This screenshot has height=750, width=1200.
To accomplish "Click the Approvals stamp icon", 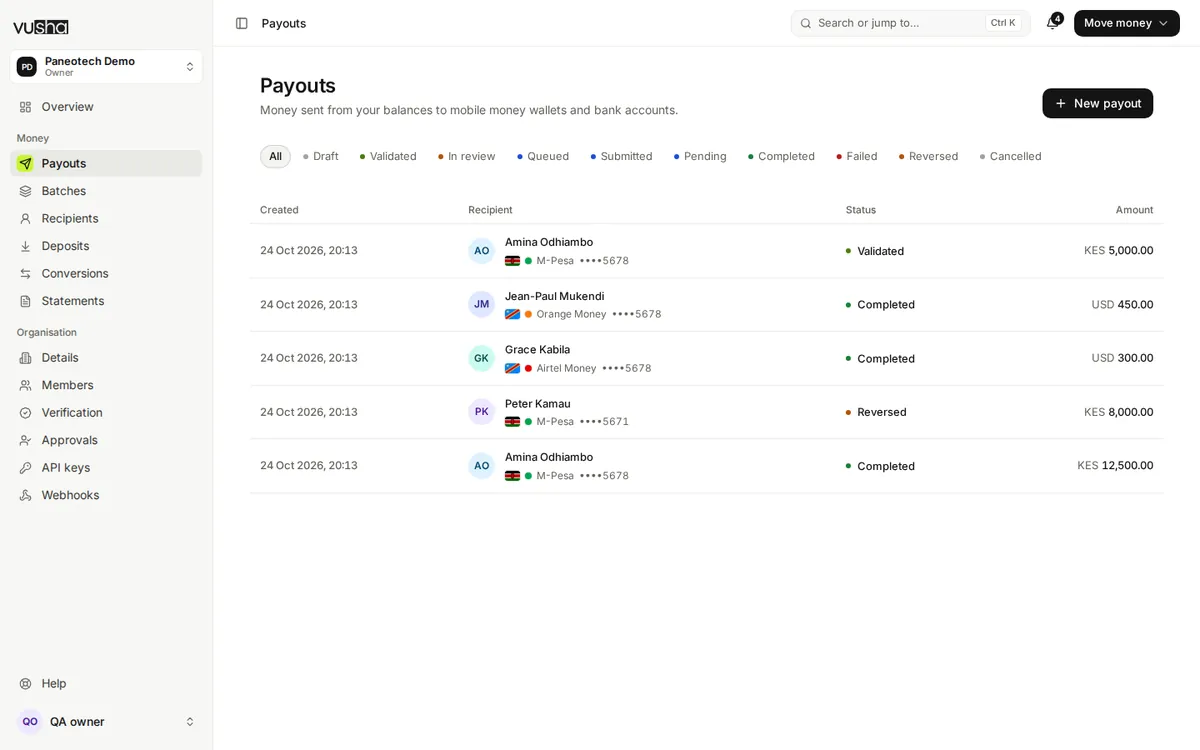I will click(x=25, y=440).
